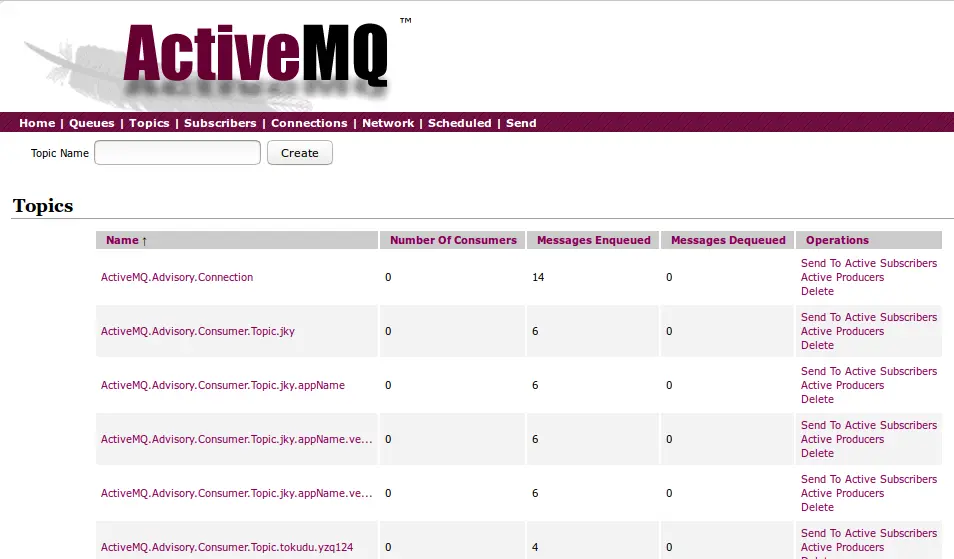View Active Producers for jky.appName row

[842, 386]
